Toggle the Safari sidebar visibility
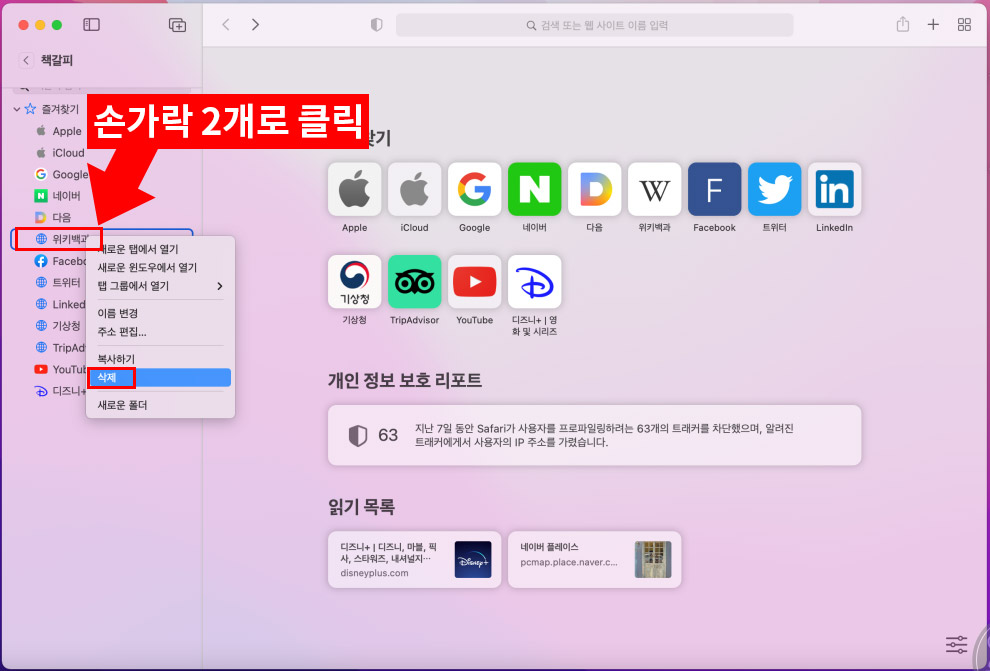Screen dimensions: 990x671 (90, 25)
